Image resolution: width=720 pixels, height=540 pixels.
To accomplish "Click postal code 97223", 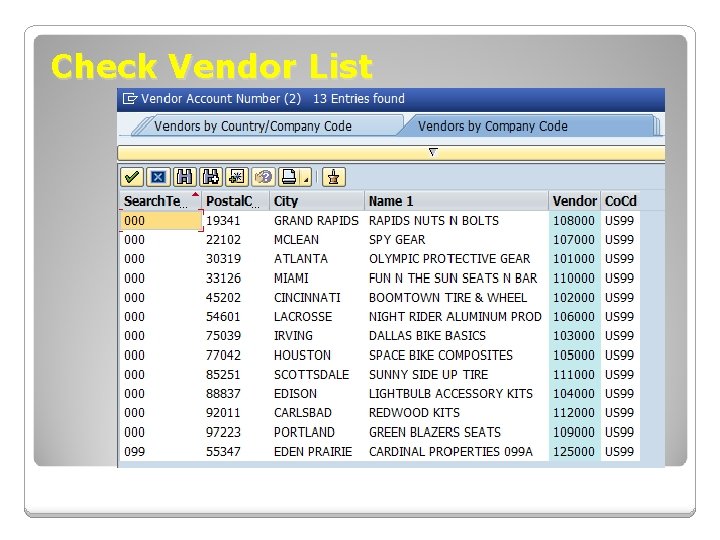I will tap(223, 433).
